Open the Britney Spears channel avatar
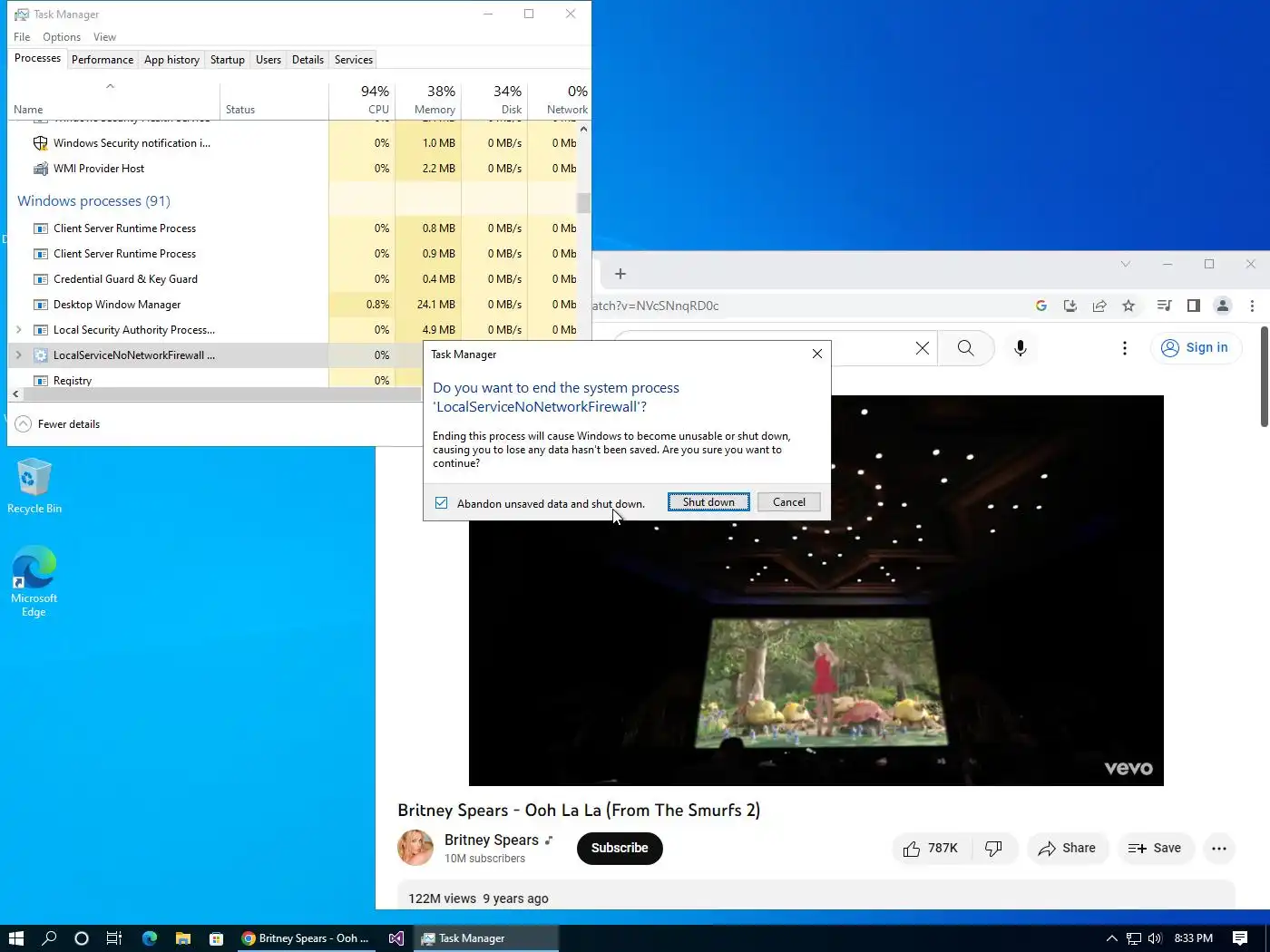Screen dimensions: 1270x952 pos(415,848)
